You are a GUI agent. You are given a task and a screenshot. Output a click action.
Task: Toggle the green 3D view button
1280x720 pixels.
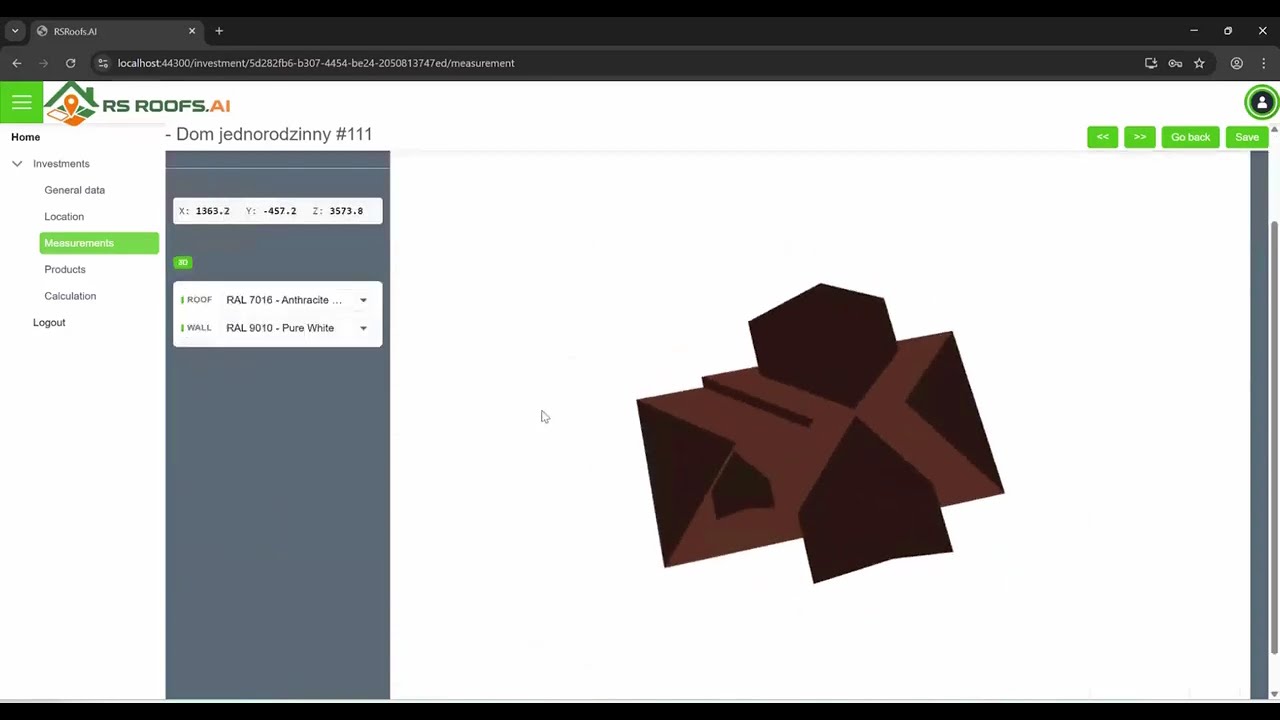click(182, 262)
